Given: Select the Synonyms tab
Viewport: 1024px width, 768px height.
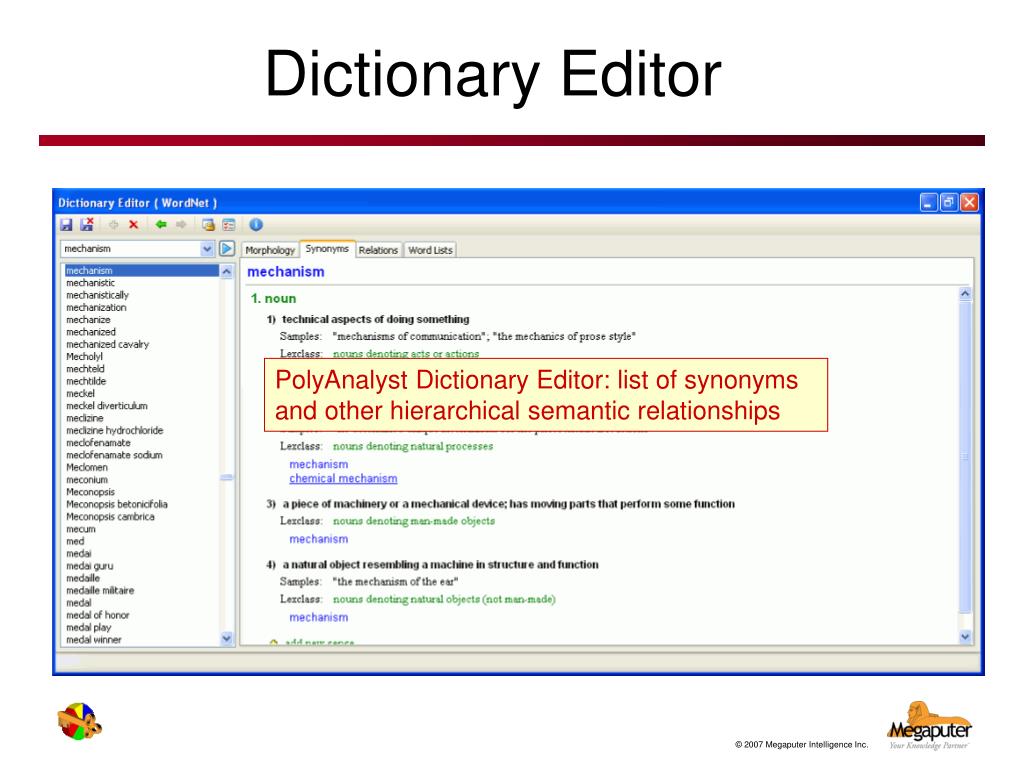Looking at the screenshot, I should tap(327, 249).
